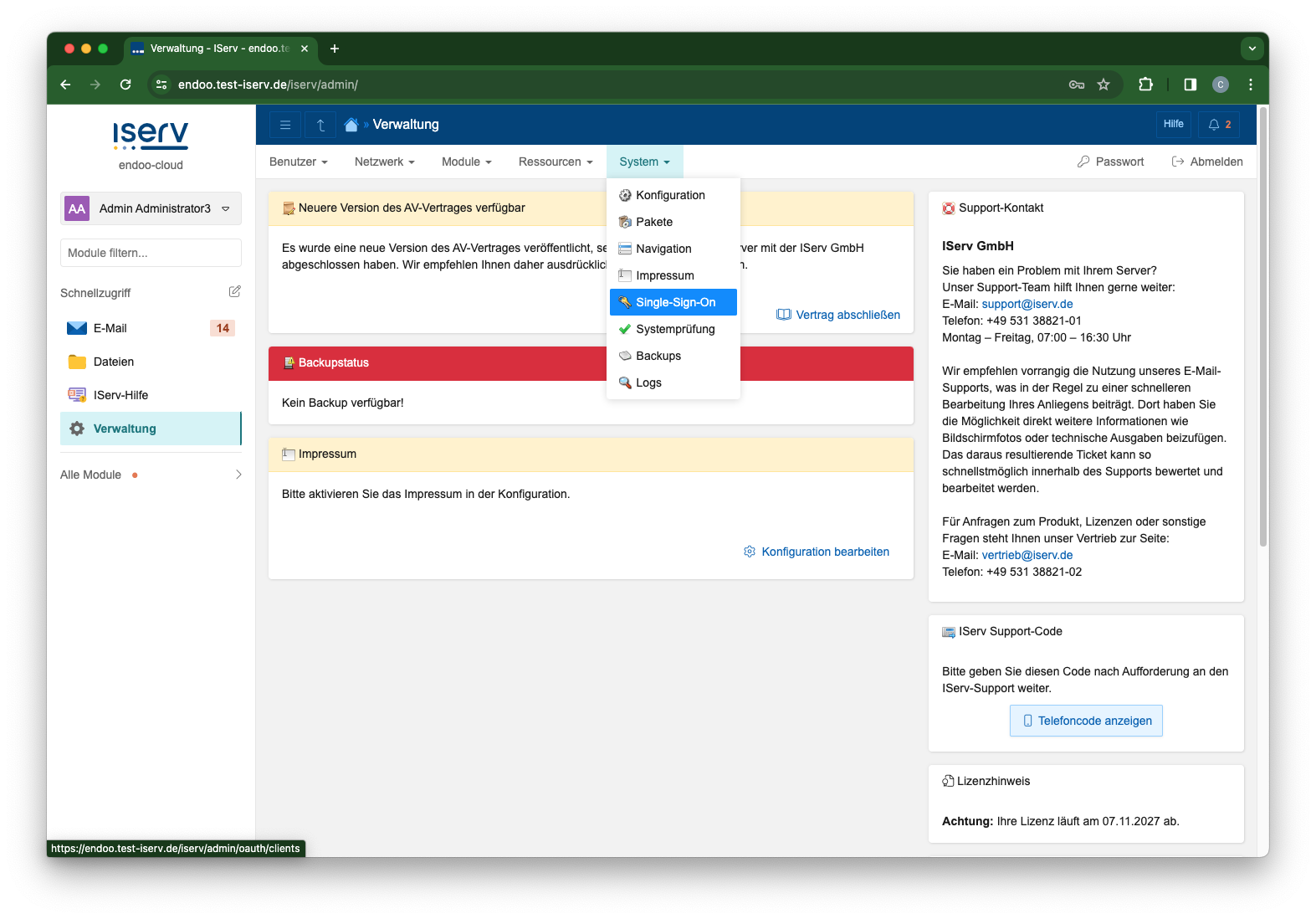Image resolution: width=1316 pixels, height=919 pixels.
Task: Open the Module dropdown menu
Action: pyautogui.click(x=467, y=162)
